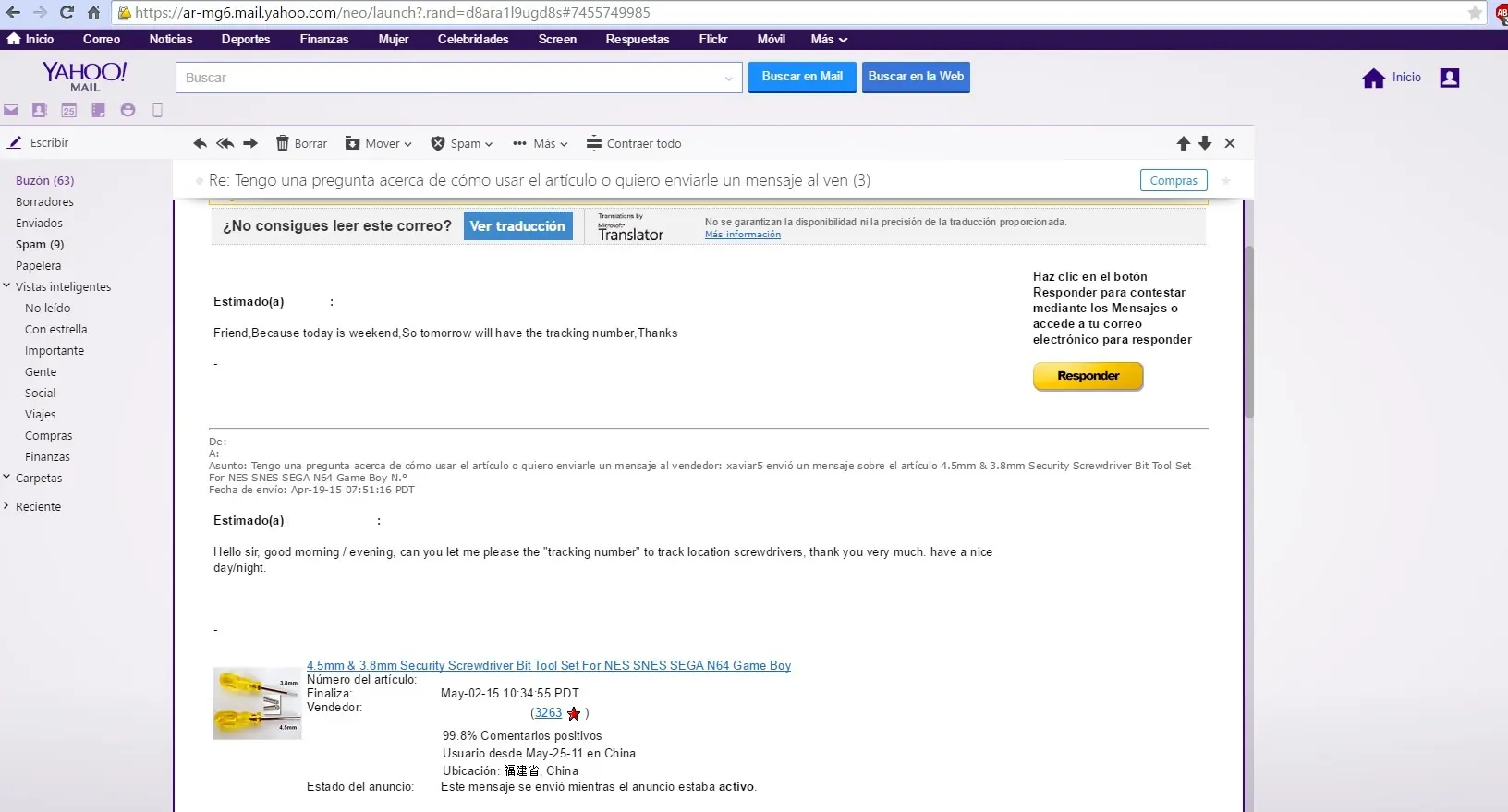Open the profile avatar icon
The width and height of the screenshot is (1508, 812).
1450,78
